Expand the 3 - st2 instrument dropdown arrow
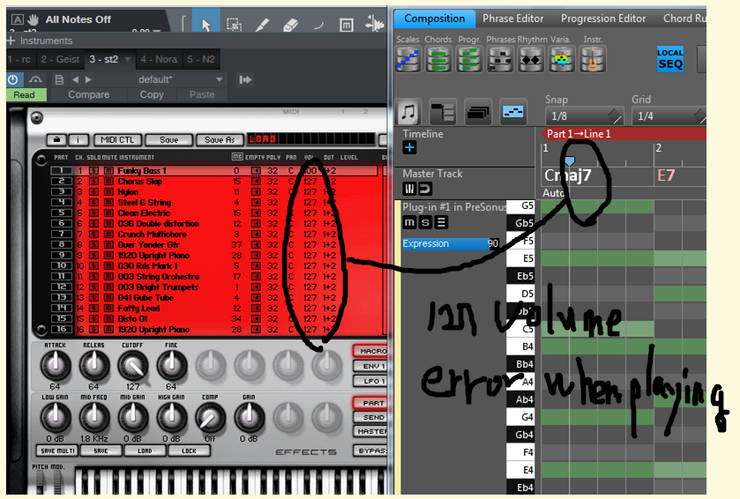 (127, 59)
